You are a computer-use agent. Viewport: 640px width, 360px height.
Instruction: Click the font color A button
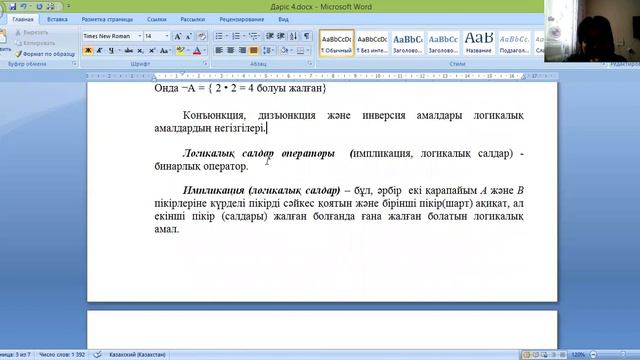pyautogui.click(x=197, y=51)
